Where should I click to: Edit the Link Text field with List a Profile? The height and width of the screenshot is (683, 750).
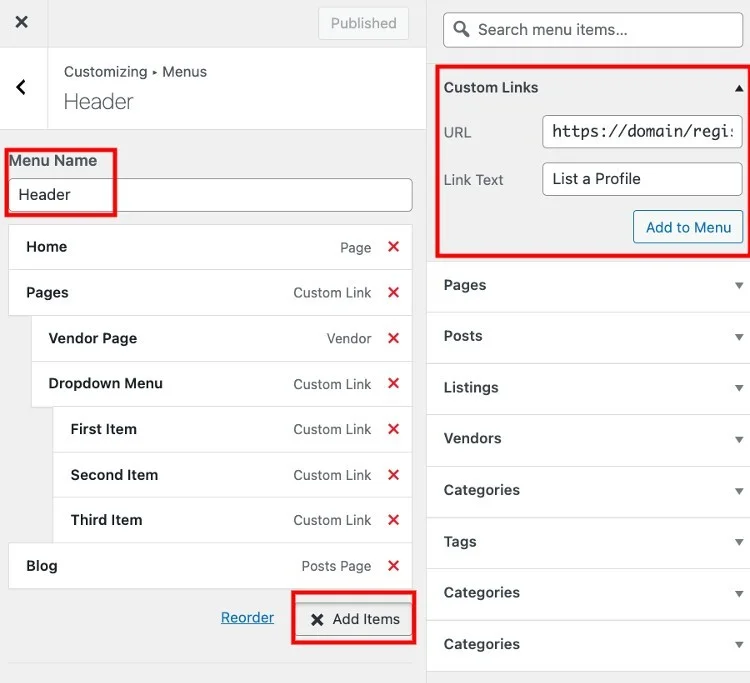click(x=642, y=179)
